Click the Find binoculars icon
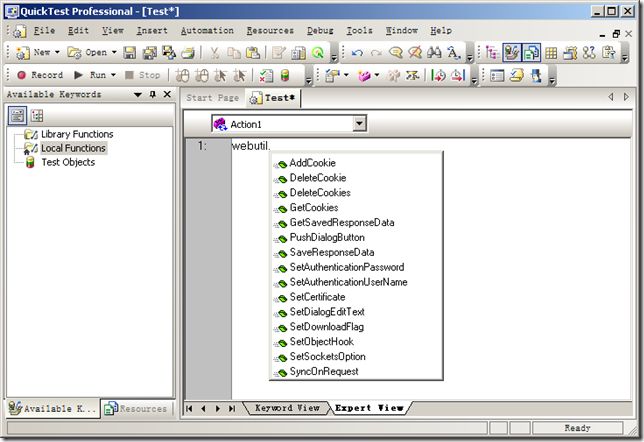 click(x=434, y=53)
